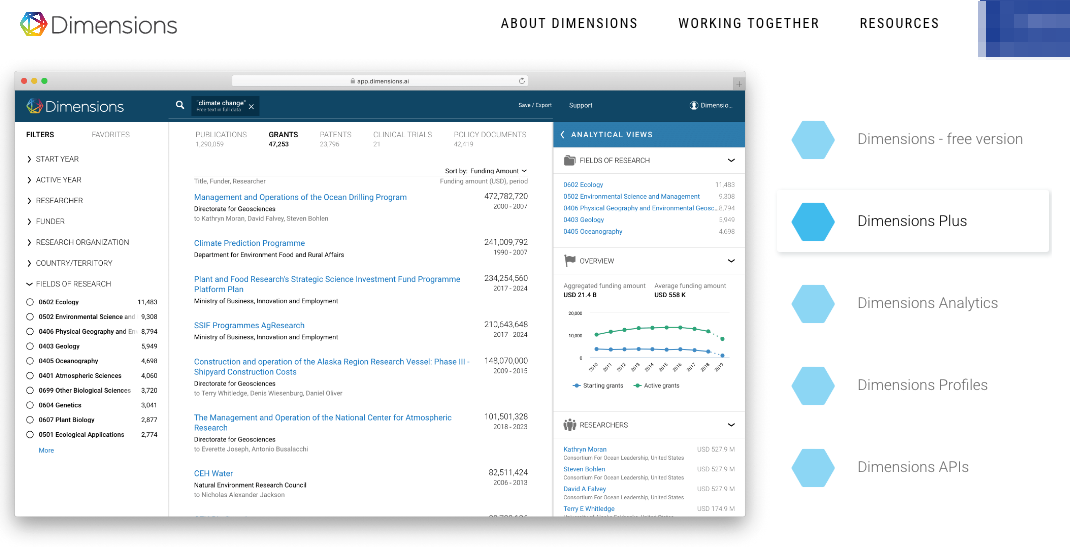Viewport: 1070px width, 551px height.
Task: Click the Researchers people icon
Action: [570, 425]
